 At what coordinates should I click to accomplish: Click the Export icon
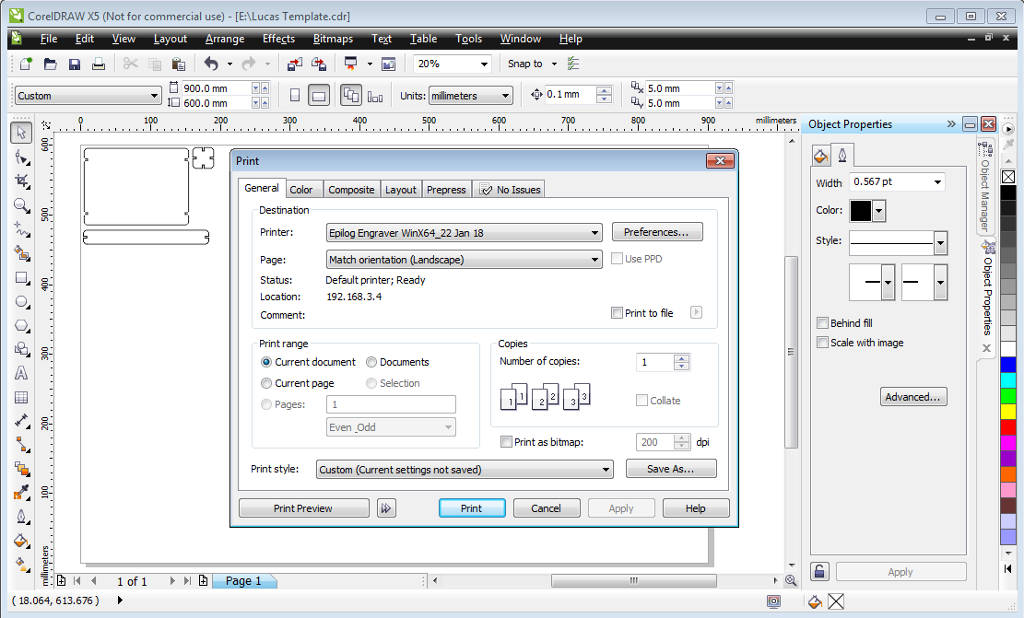(319, 64)
